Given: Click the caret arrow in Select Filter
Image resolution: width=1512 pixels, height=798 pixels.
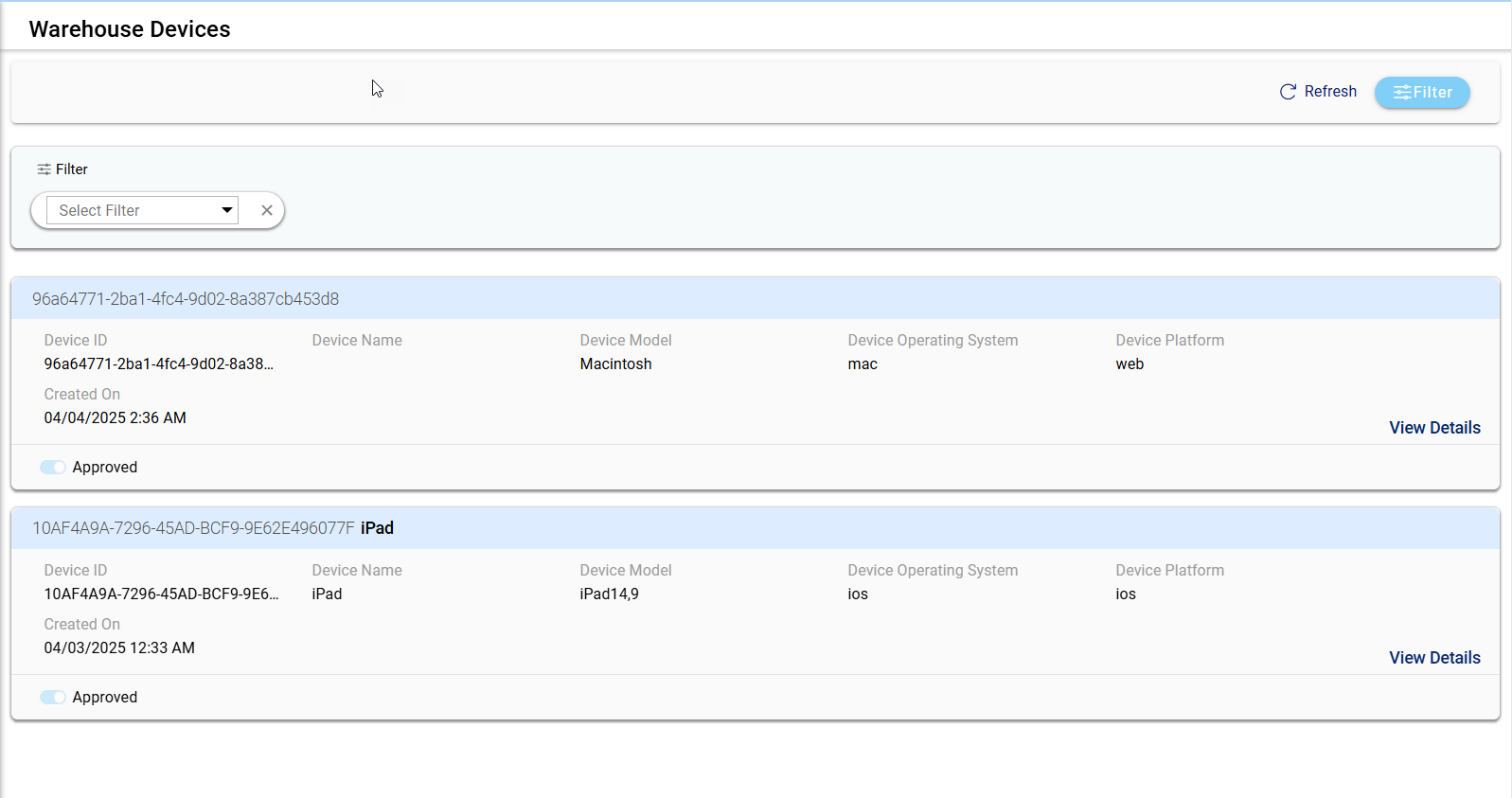Looking at the screenshot, I should tap(227, 210).
